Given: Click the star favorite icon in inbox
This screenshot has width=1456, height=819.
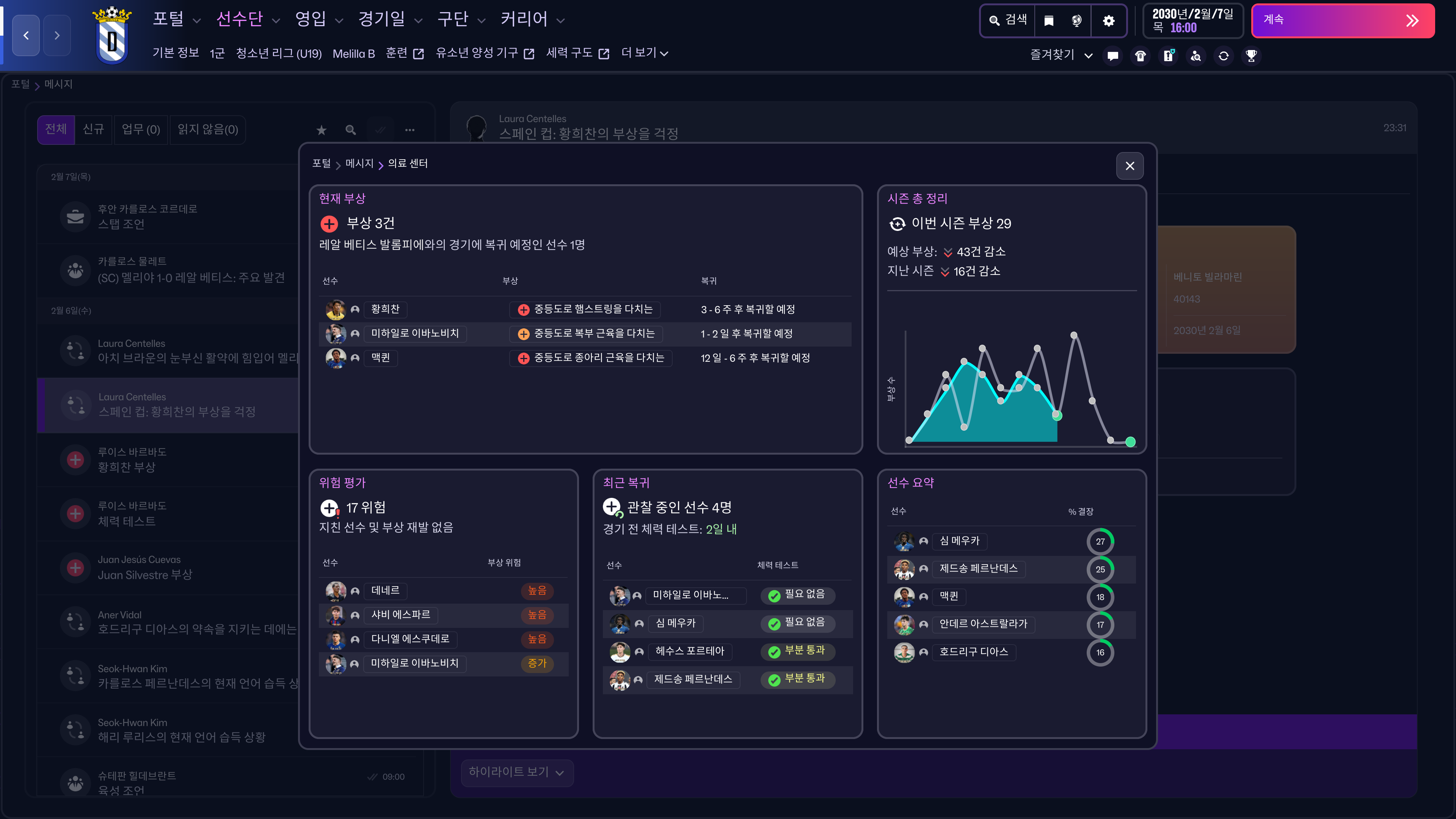Looking at the screenshot, I should click(x=321, y=130).
